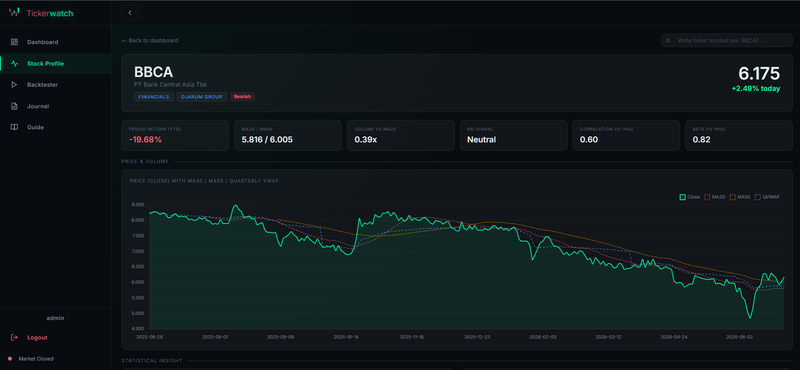Click the +2.49% today change
Viewport: 800px width, 370px height.
point(756,88)
